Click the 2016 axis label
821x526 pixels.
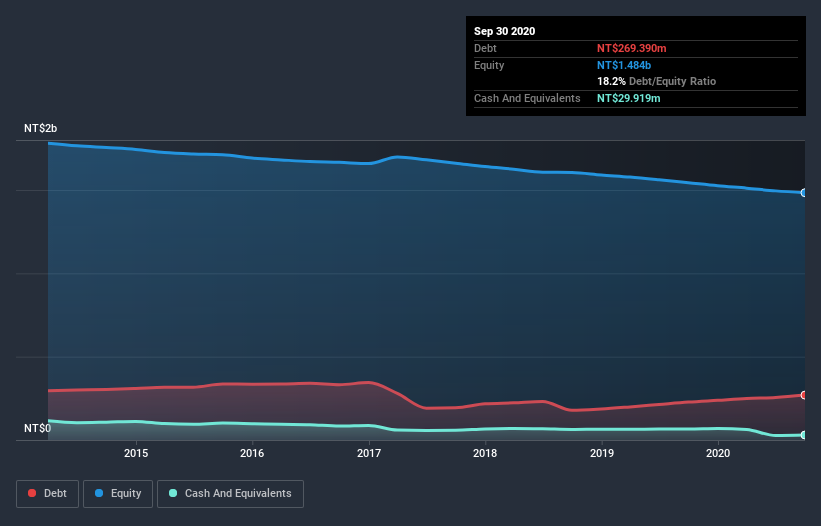pyautogui.click(x=252, y=453)
